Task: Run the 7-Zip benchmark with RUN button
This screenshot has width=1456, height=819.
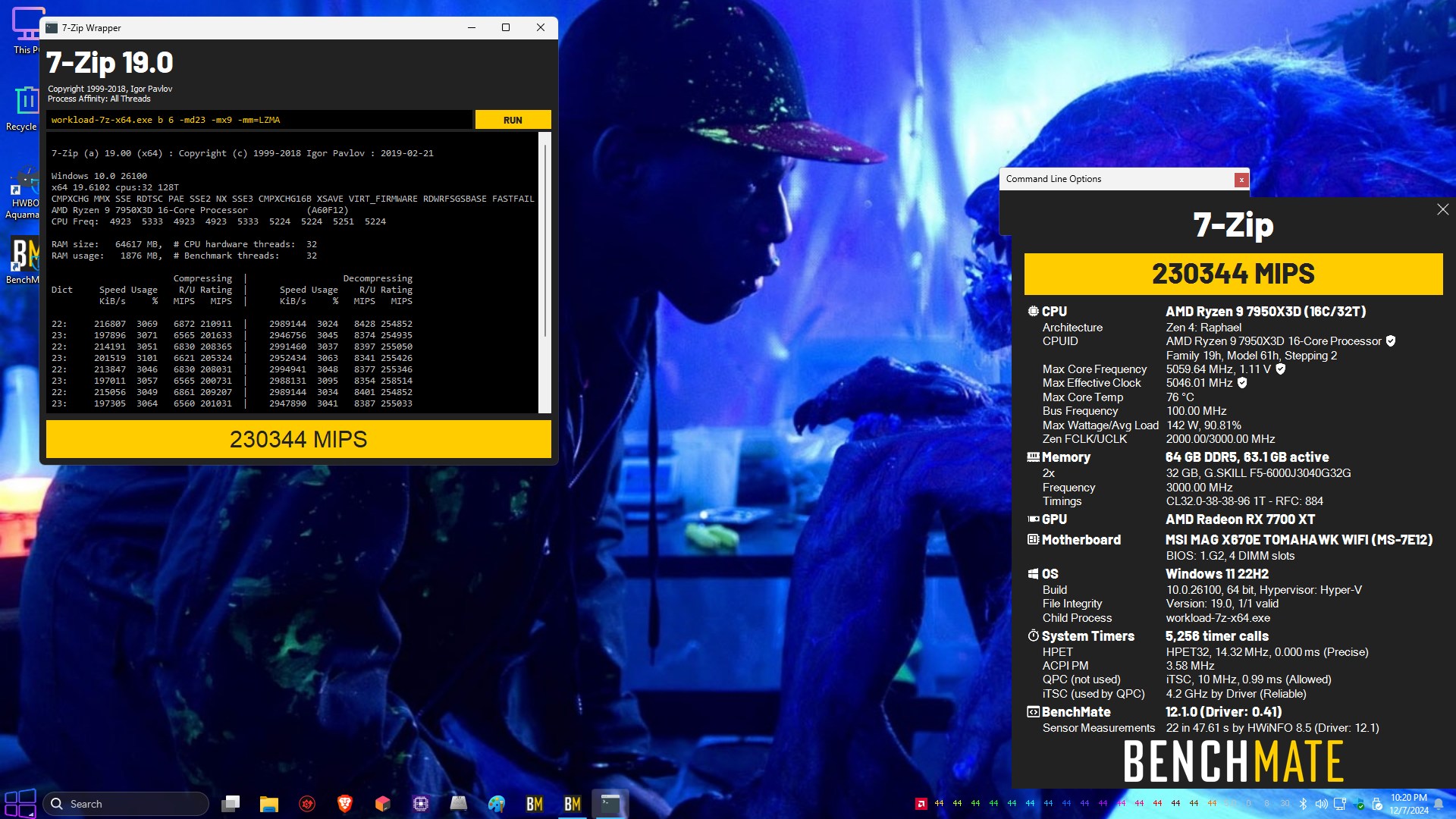Action: click(x=513, y=120)
